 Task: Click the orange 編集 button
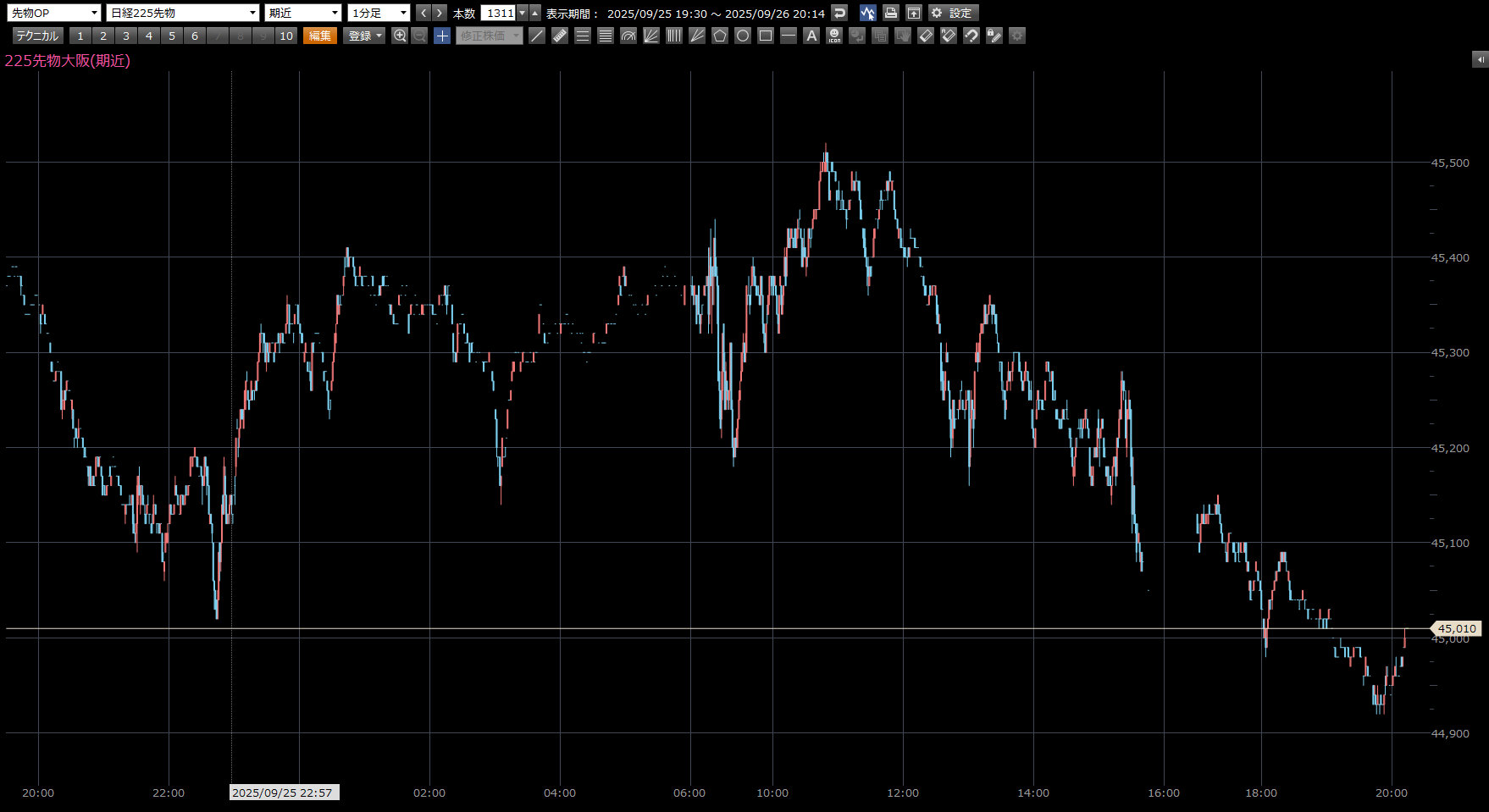(x=320, y=36)
